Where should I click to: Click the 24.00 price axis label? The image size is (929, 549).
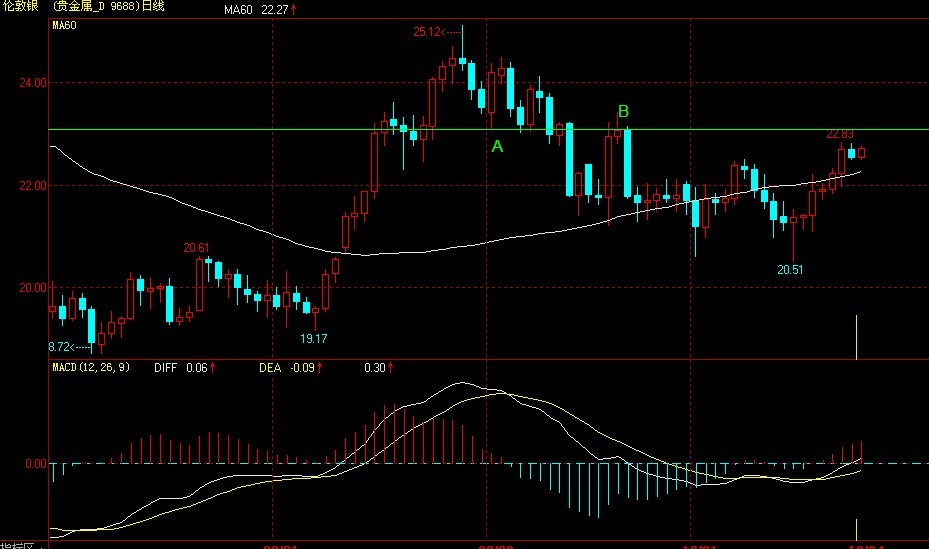(33, 83)
